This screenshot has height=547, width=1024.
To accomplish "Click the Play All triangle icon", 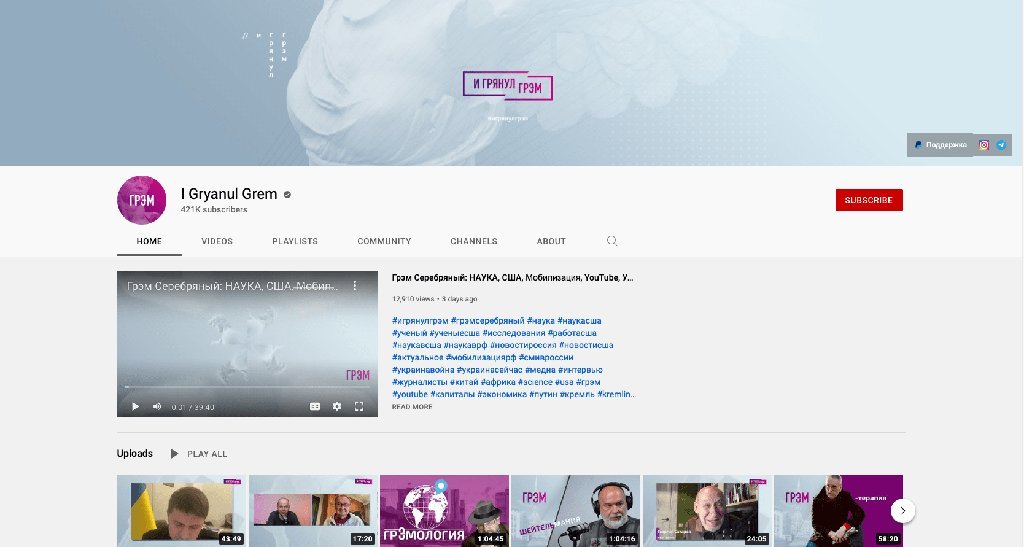I will (x=174, y=454).
